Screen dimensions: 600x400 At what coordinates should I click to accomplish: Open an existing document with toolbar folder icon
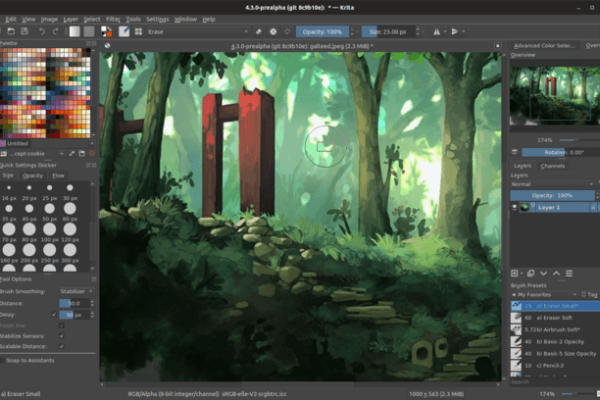tap(11, 31)
